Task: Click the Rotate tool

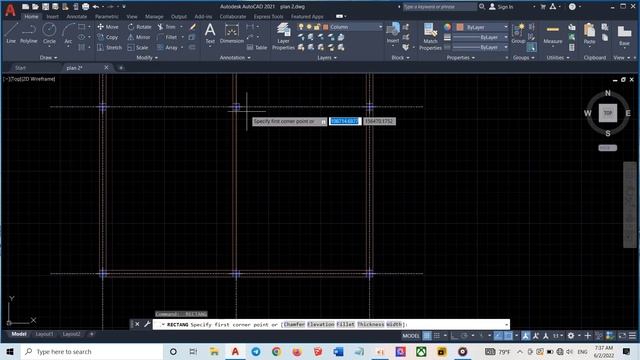Action: [x=139, y=27]
